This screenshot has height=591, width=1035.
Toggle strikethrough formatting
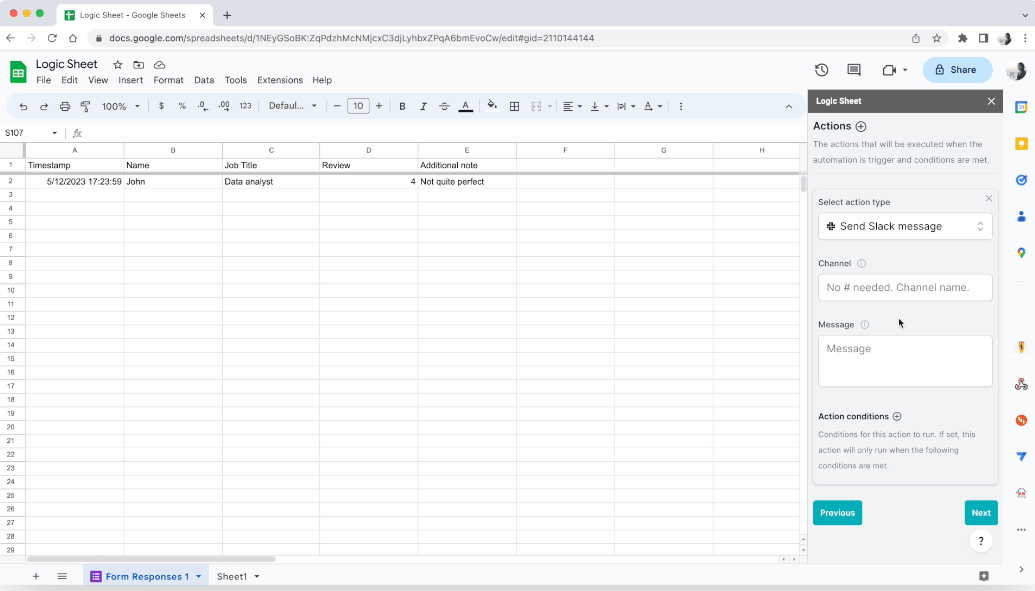point(444,105)
